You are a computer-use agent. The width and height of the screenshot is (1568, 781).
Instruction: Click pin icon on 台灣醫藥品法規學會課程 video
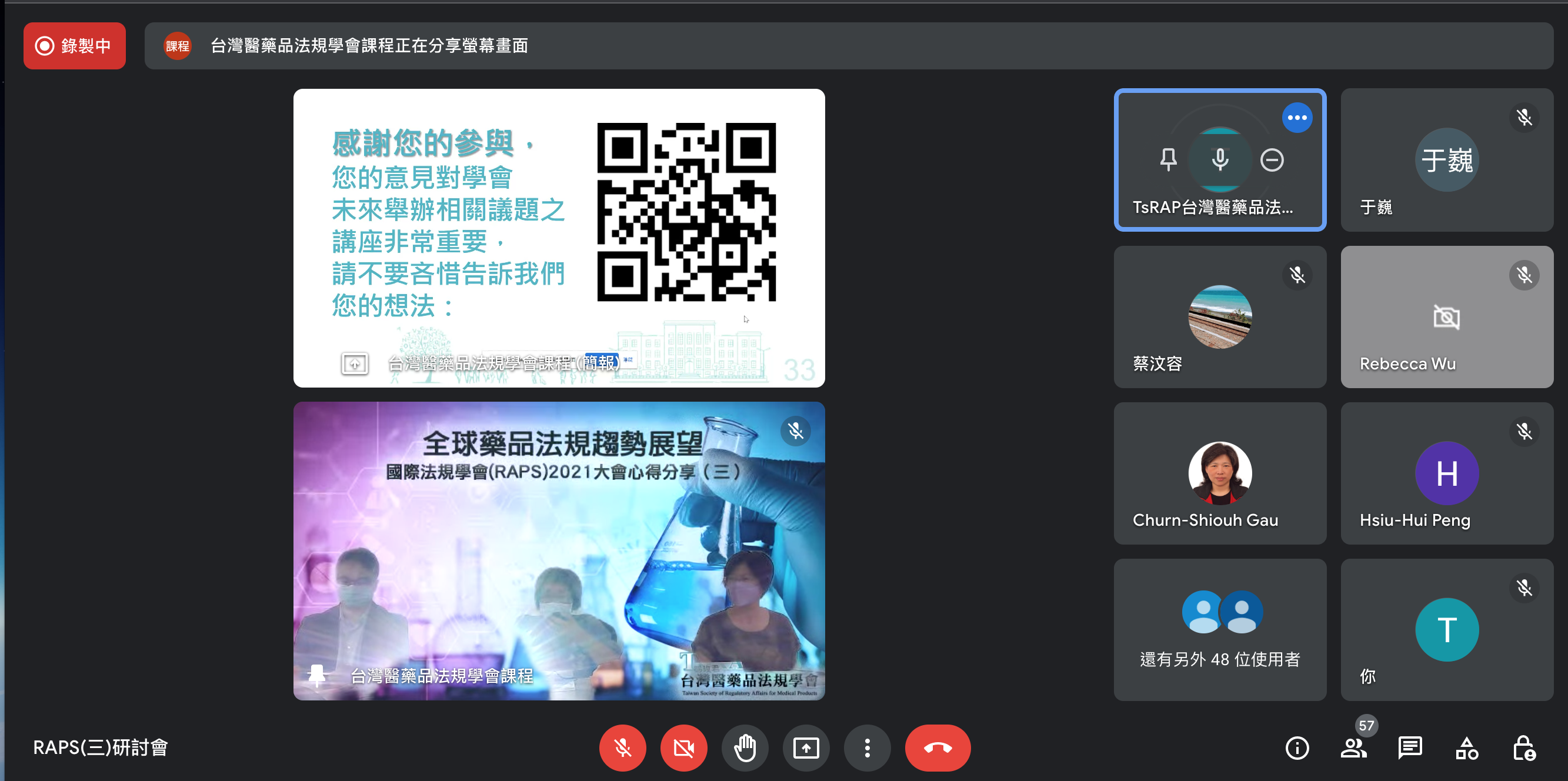(316, 675)
